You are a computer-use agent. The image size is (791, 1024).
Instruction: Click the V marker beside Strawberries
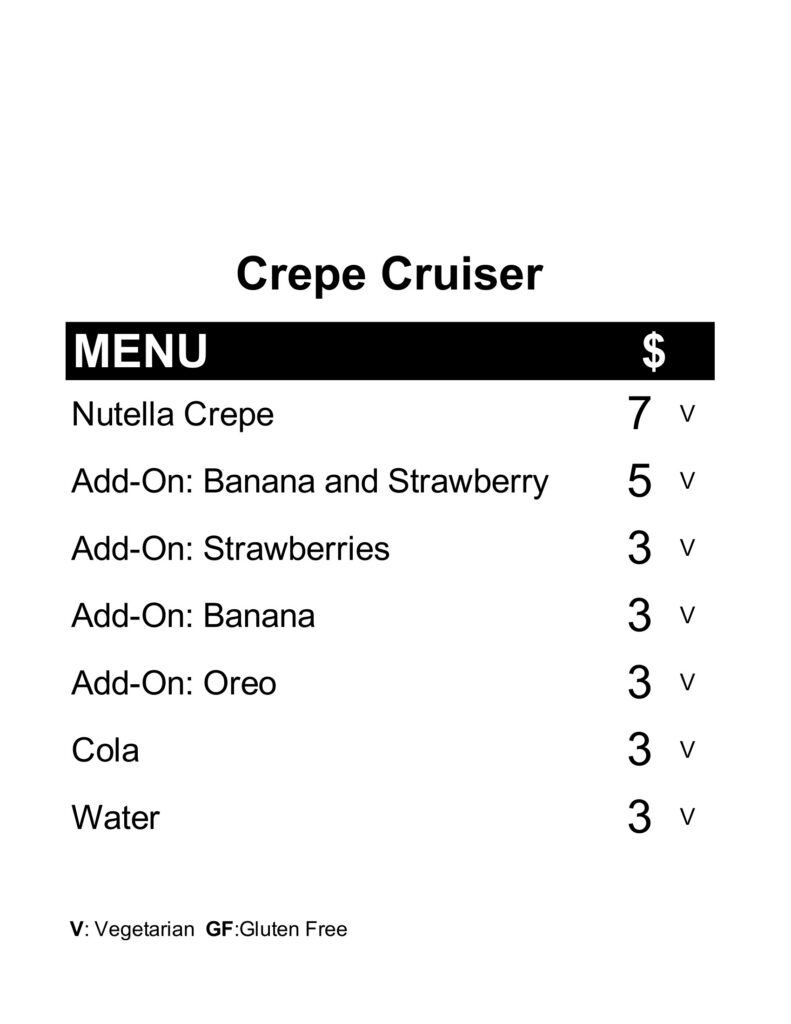click(687, 547)
